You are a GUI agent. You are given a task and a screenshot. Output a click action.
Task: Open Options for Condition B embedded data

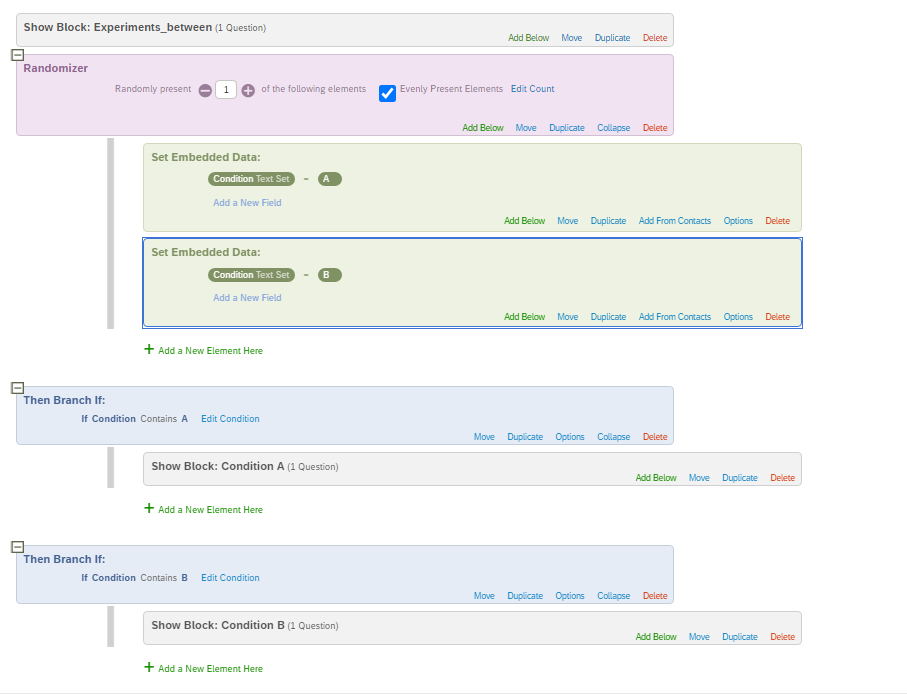(x=738, y=317)
